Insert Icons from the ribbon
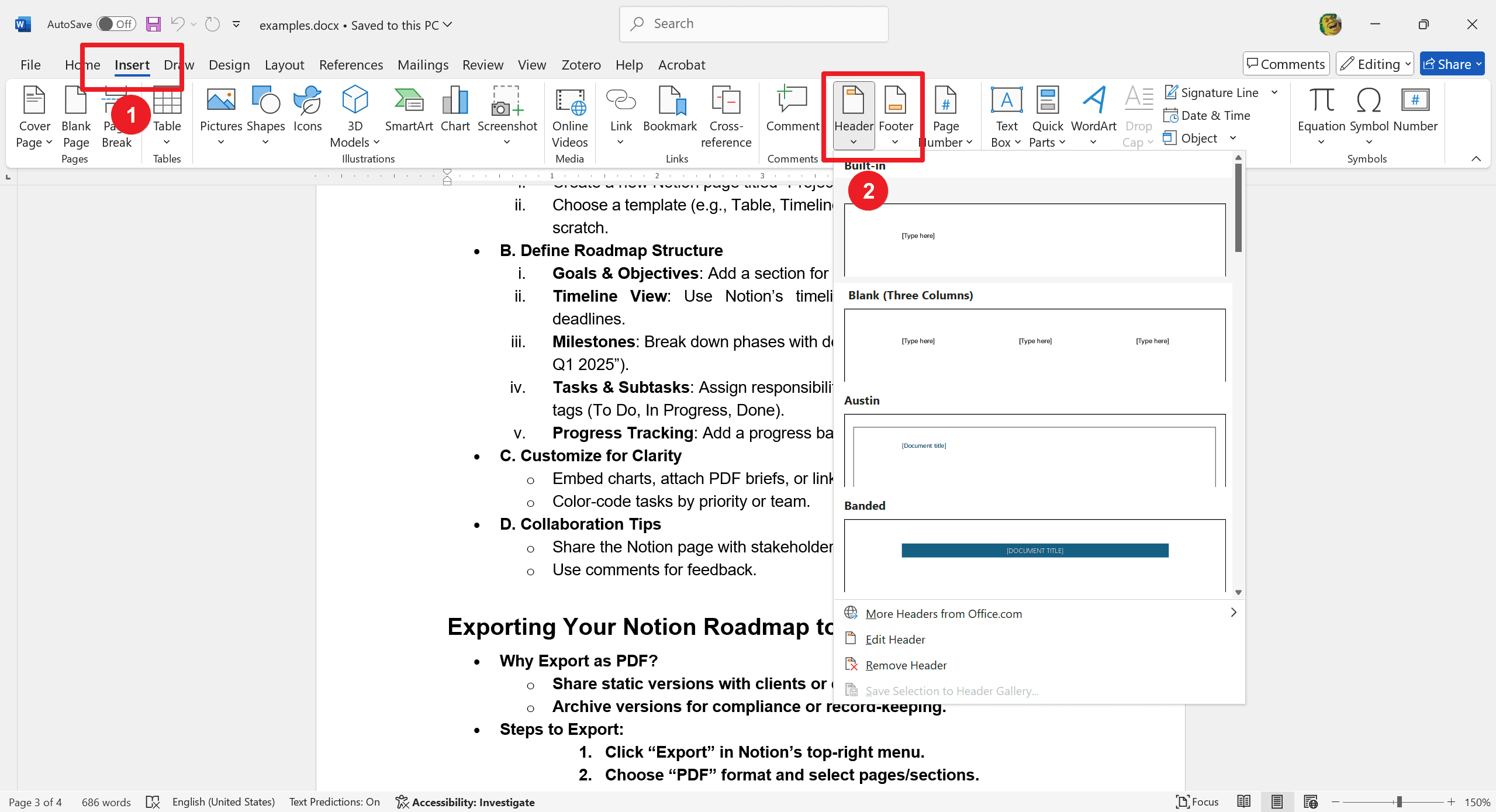The width and height of the screenshot is (1496, 812). [x=308, y=110]
